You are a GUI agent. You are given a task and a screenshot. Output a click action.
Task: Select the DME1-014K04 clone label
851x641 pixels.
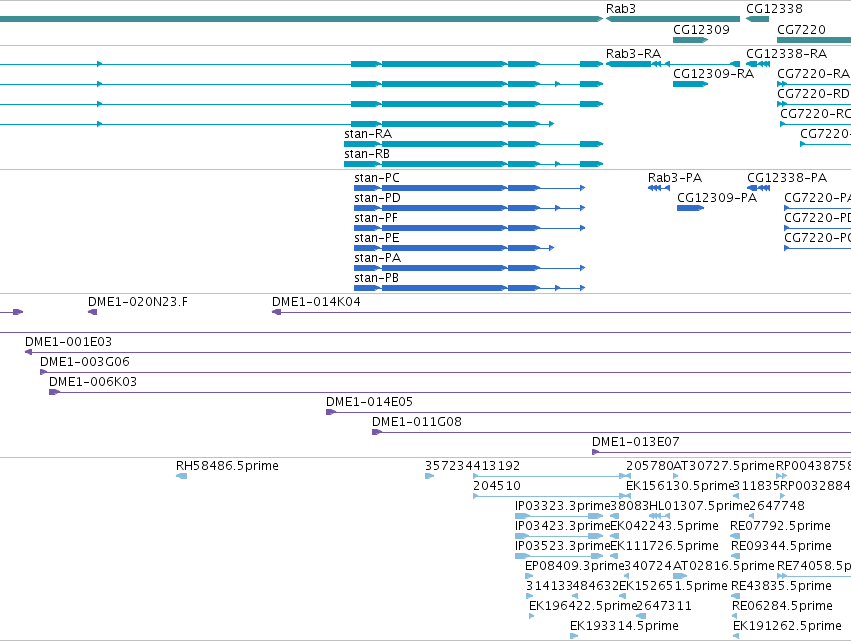[316, 302]
